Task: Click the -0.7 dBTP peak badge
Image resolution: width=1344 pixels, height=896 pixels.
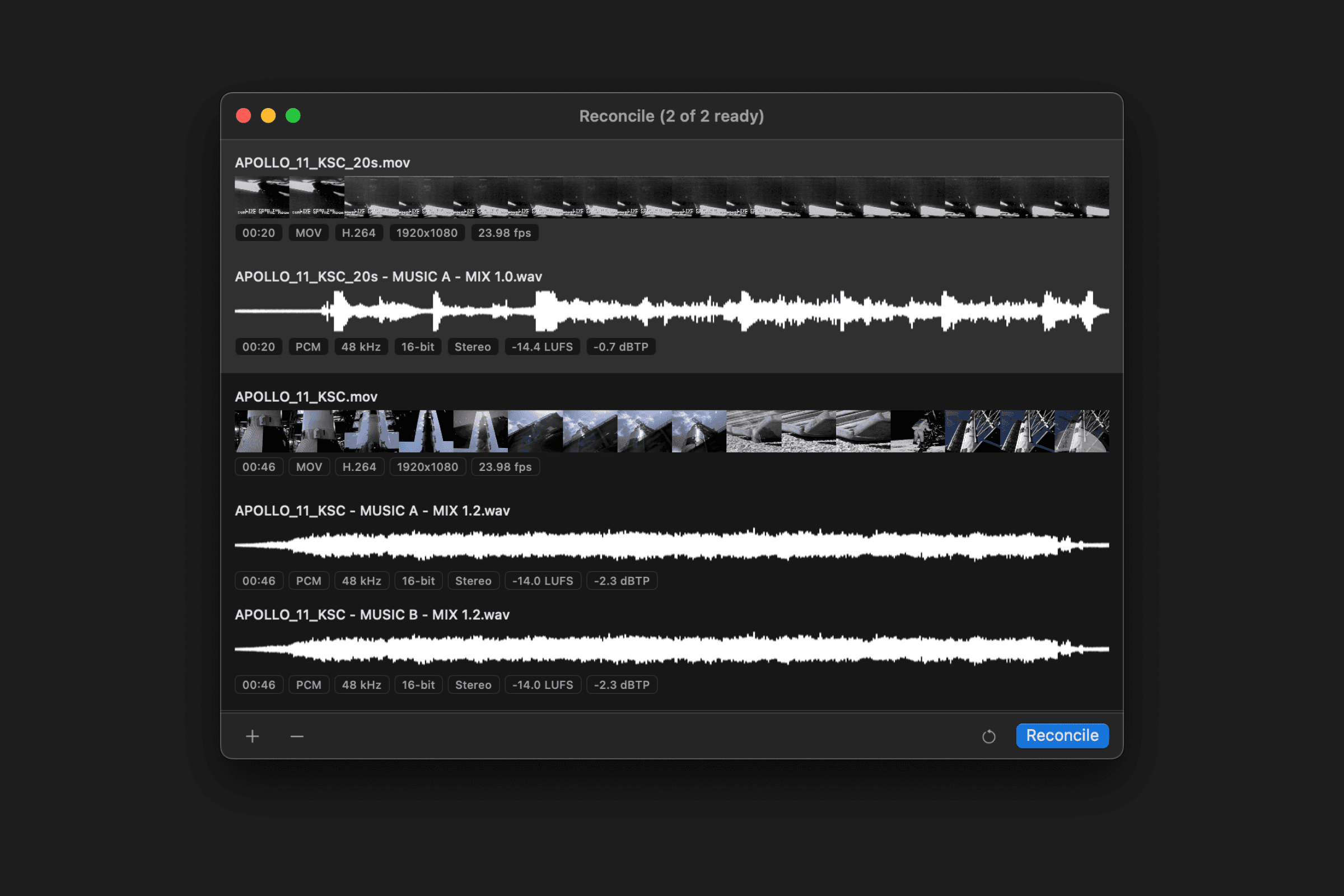Action: point(620,346)
